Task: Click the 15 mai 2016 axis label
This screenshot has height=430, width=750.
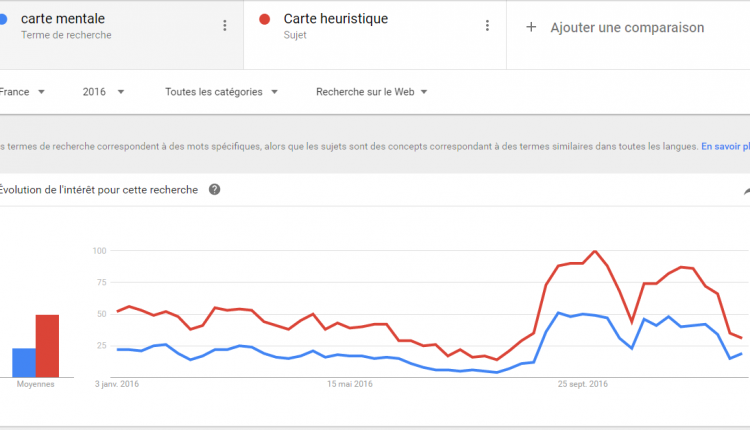Action: tap(349, 383)
